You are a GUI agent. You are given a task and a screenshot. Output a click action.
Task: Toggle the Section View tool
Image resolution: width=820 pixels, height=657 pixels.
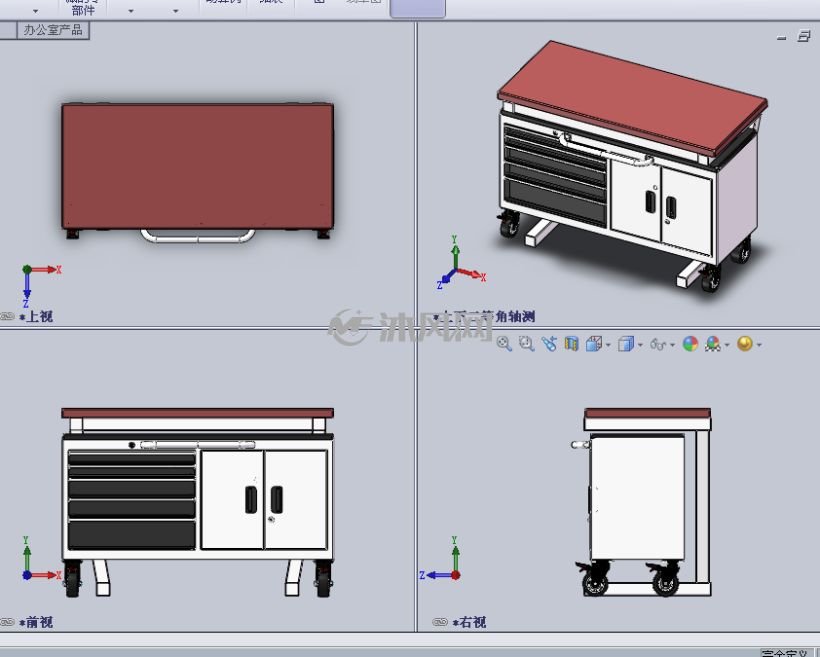point(572,344)
